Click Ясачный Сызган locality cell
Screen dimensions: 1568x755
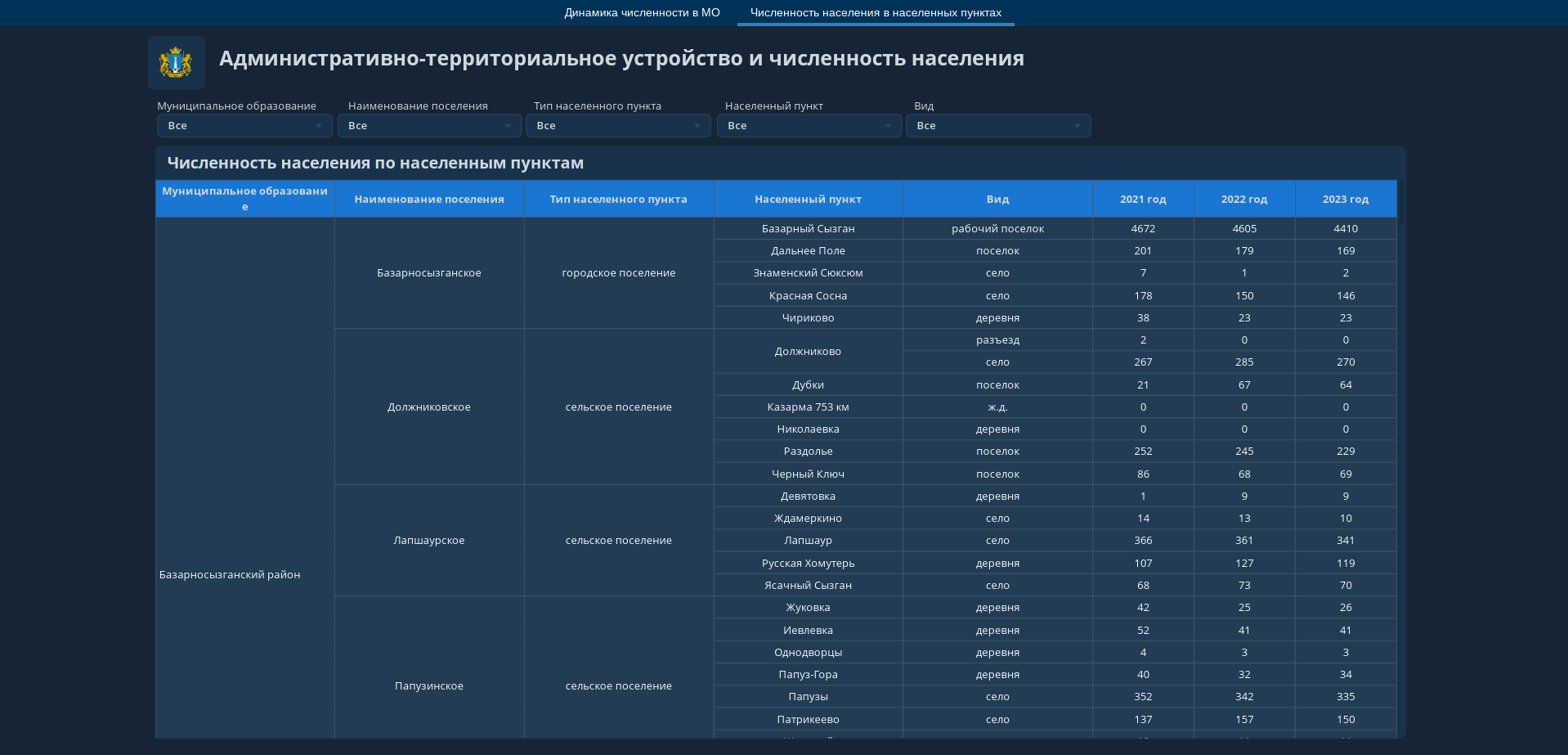tap(809, 585)
